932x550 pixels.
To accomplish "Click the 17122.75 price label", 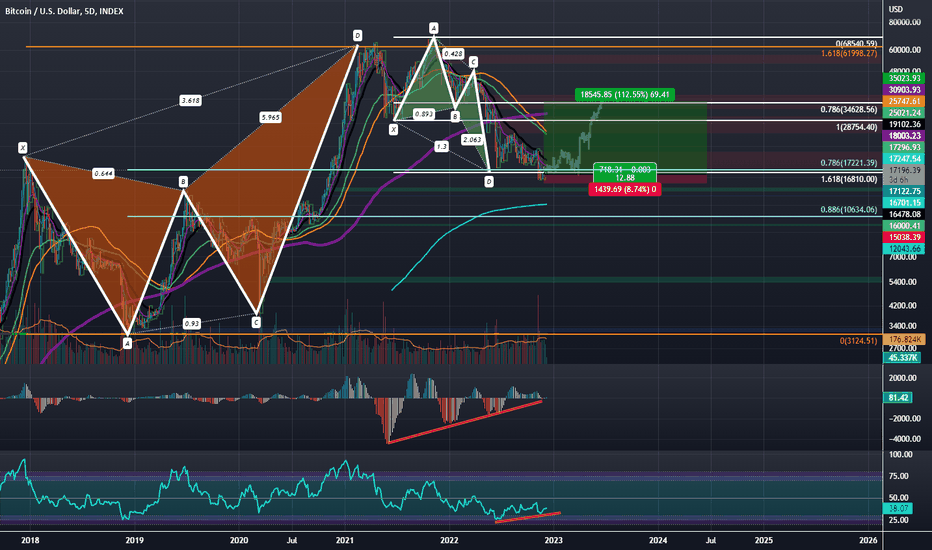I will pyautogui.click(x=904, y=191).
